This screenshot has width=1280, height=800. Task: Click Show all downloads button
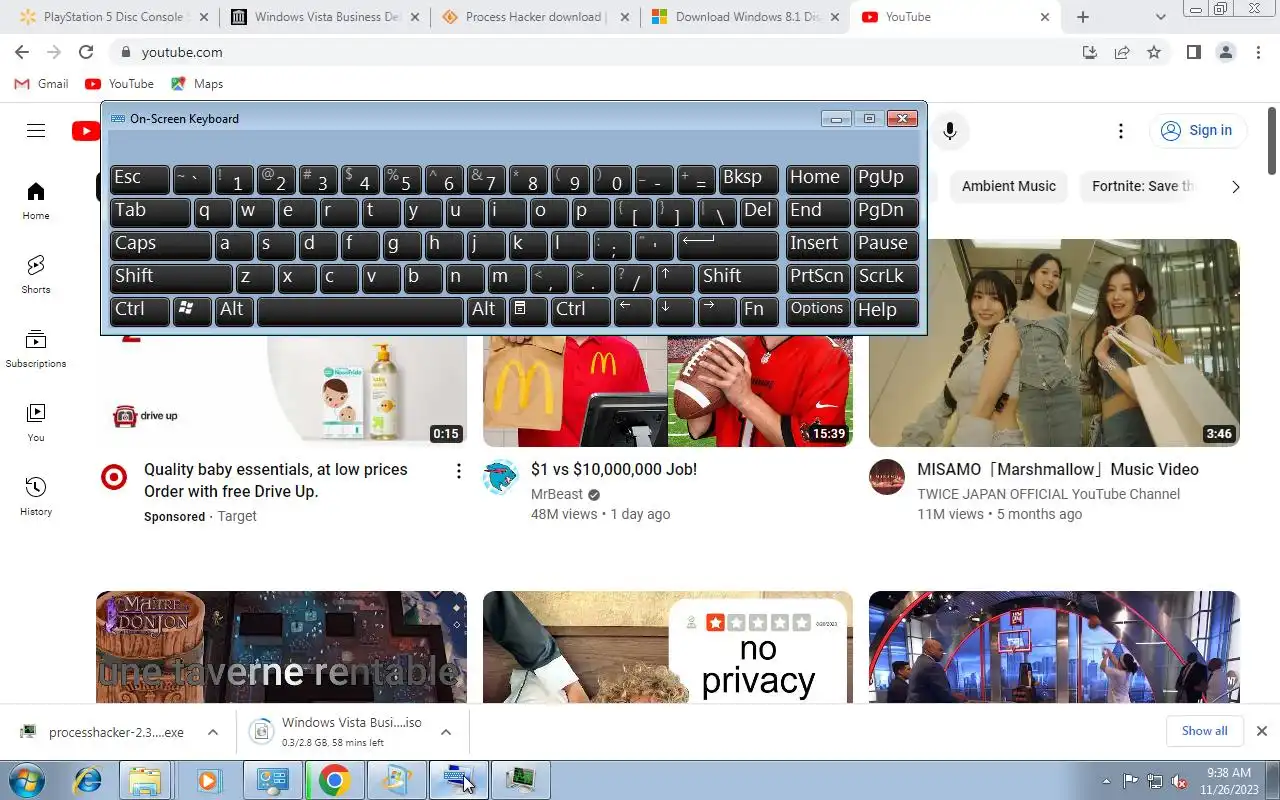coord(1204,731)
